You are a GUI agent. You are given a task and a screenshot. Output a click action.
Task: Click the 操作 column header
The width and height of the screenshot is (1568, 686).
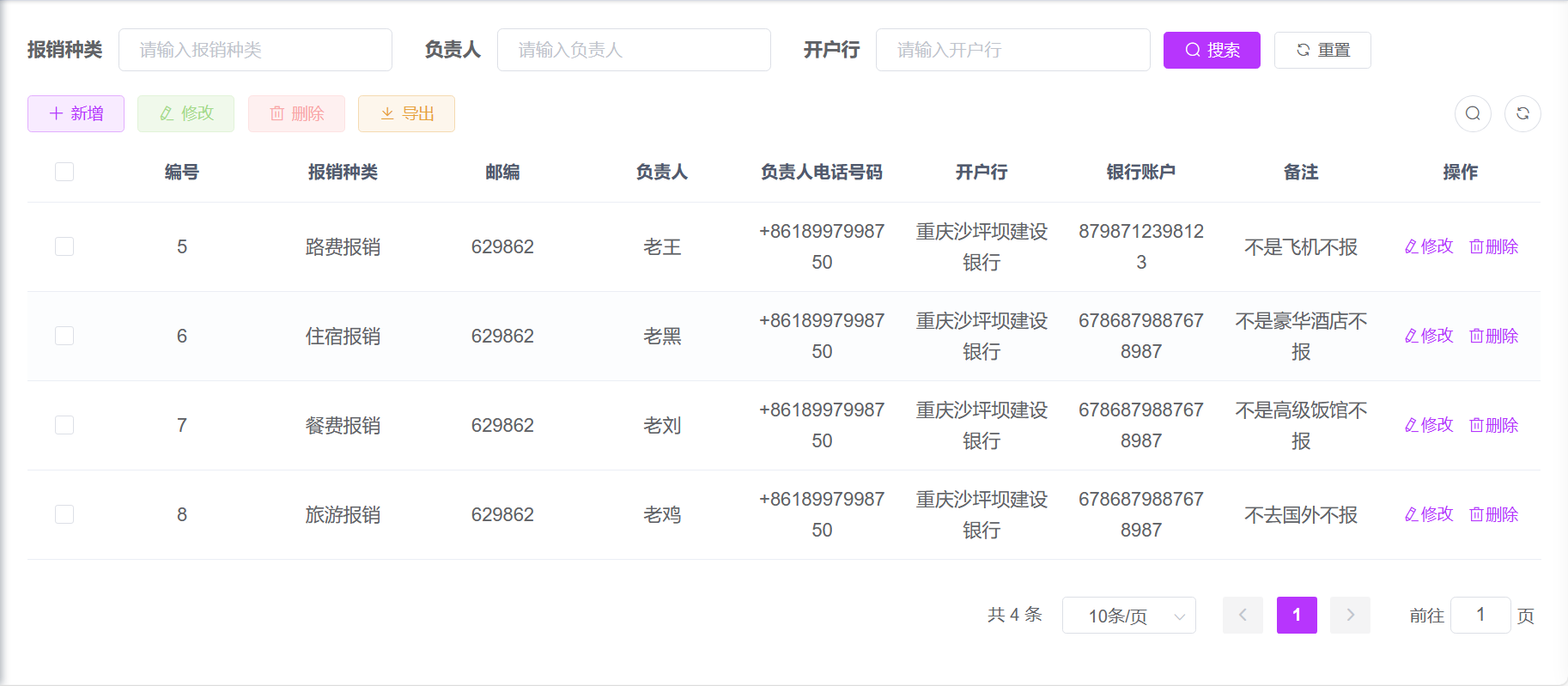(x=1460, y=173)
